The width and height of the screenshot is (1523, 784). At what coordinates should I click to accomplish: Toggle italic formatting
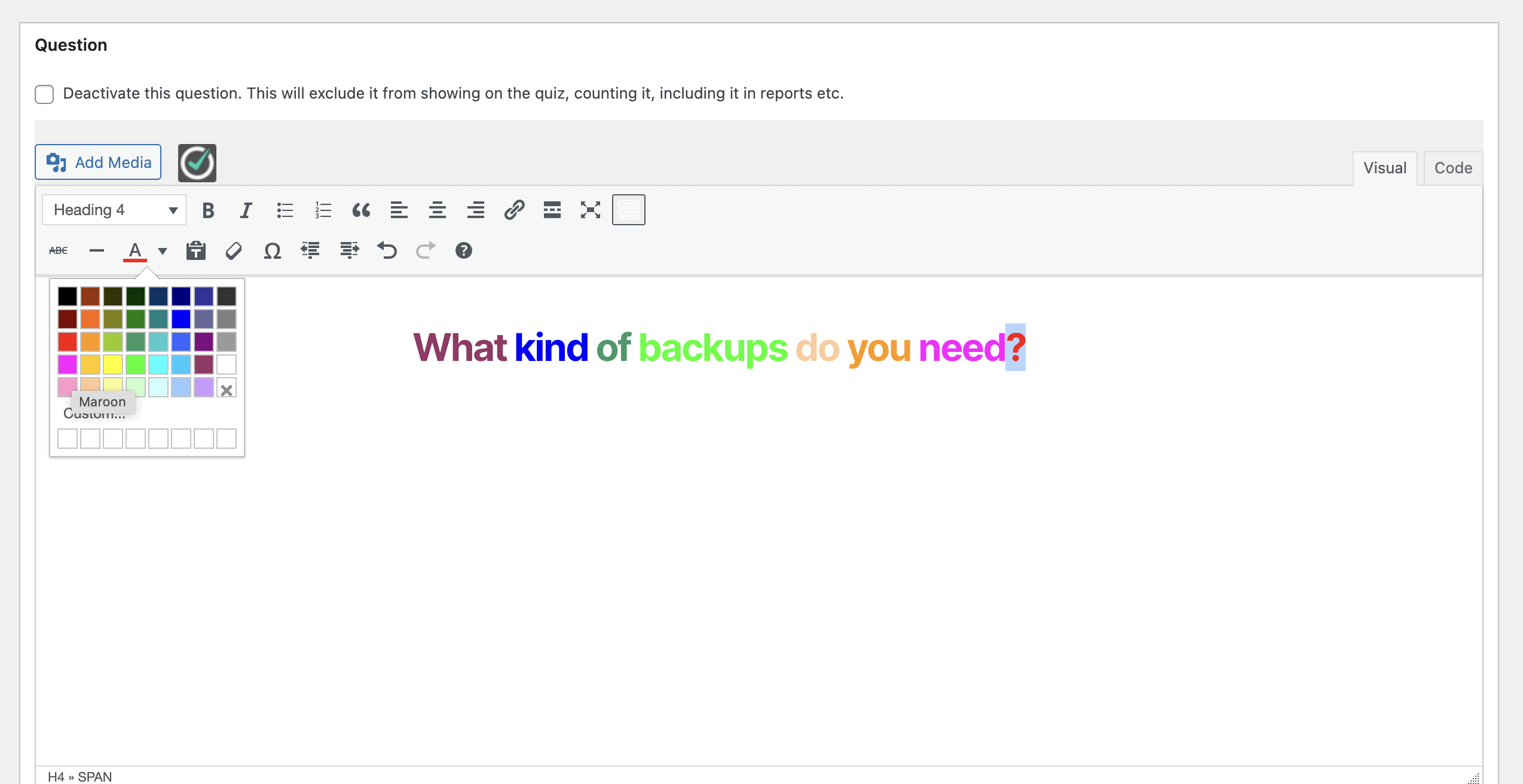(x=246, y=210)
